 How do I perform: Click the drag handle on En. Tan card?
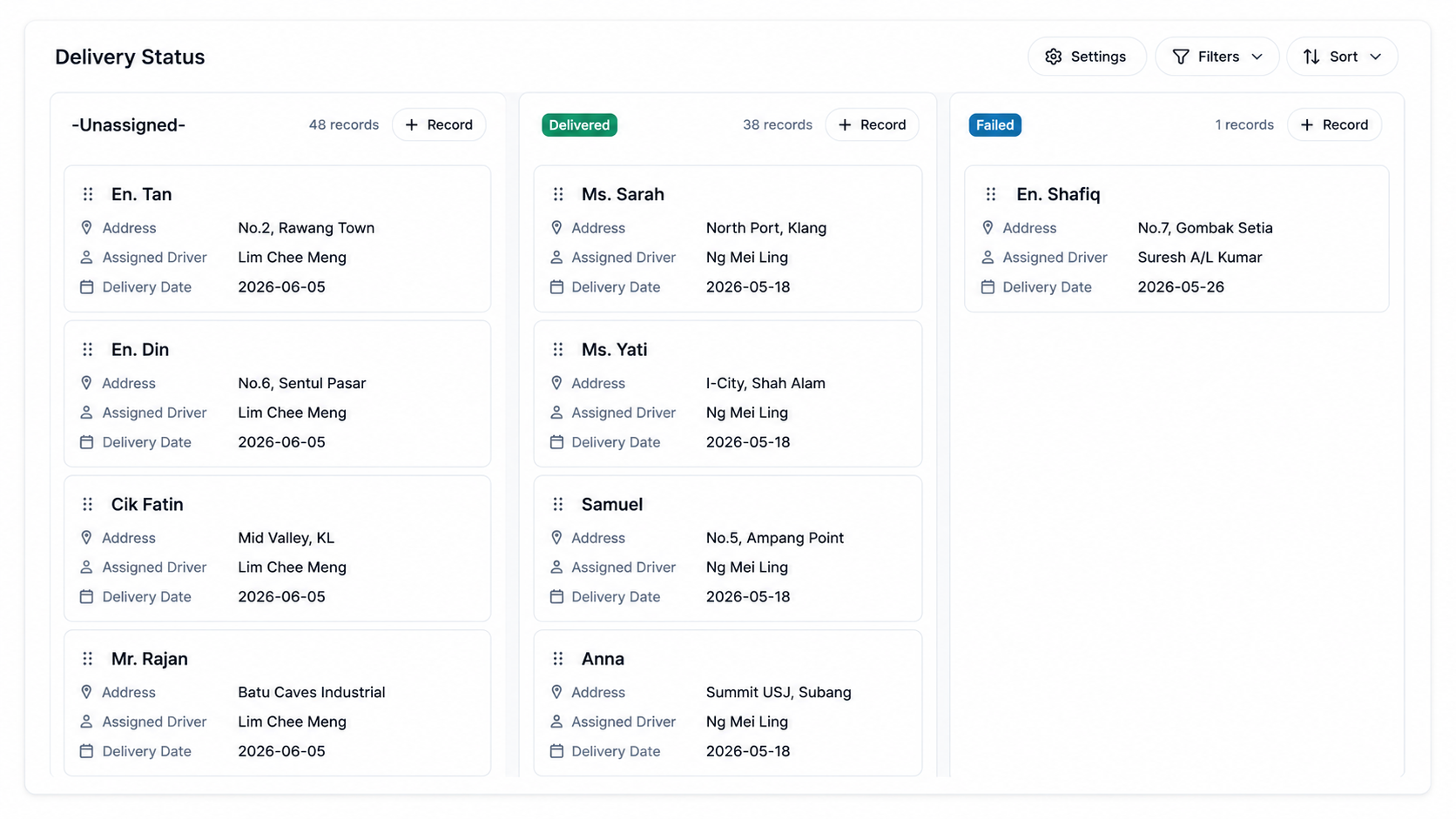[x=88, y=194]
